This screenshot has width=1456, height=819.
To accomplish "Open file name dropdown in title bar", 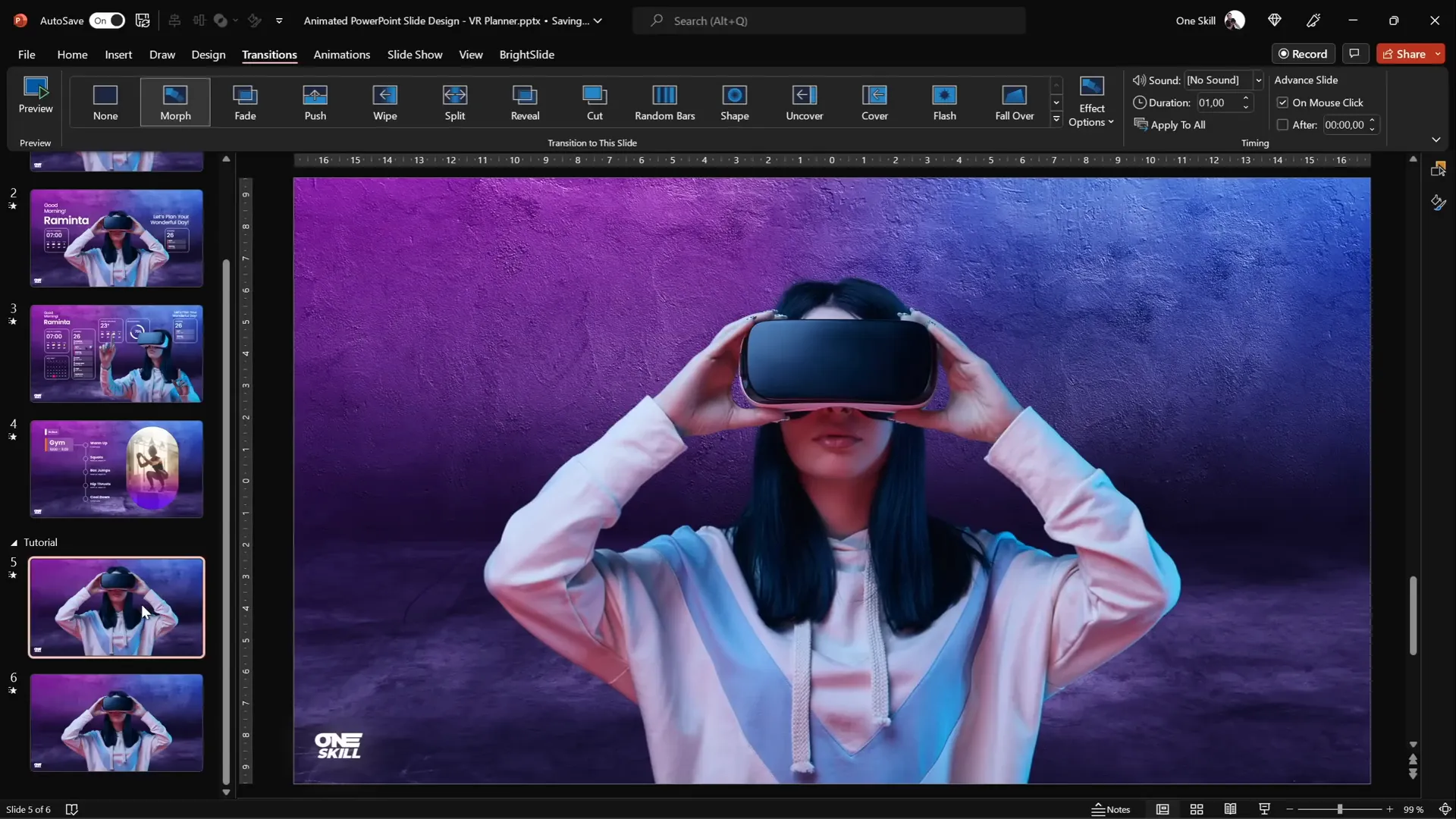I will pyautogui.click(x=598, y=20).
